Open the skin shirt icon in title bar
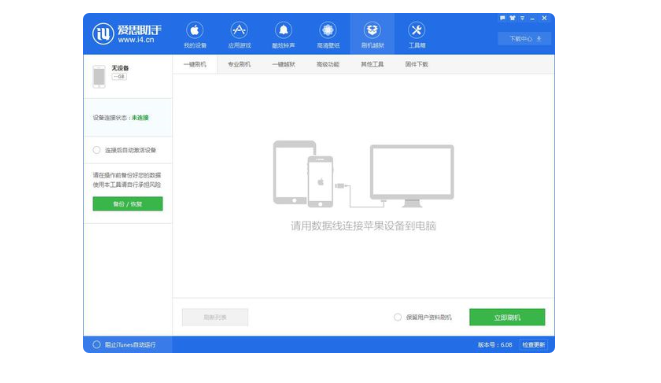Screen dimensions: 661x383 [512, 18]
